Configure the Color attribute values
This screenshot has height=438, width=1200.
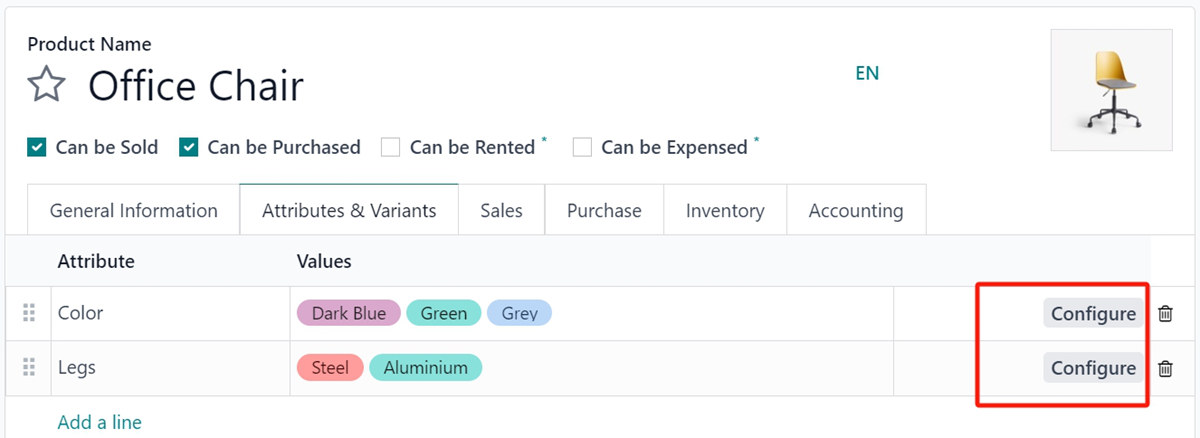click(x=1093, y=314)
